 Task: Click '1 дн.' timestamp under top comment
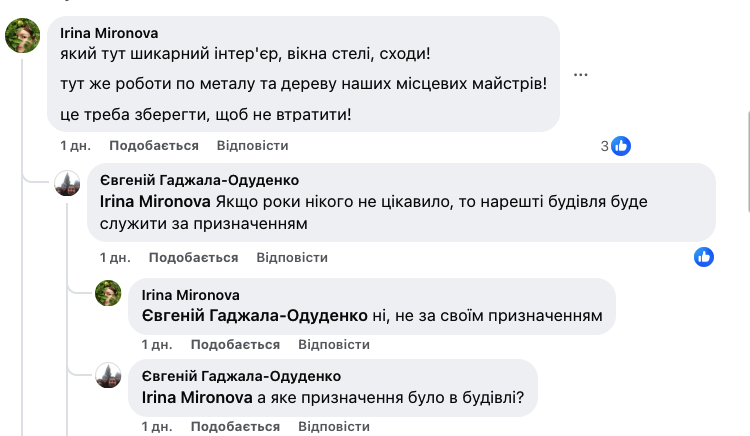(75, 146)
